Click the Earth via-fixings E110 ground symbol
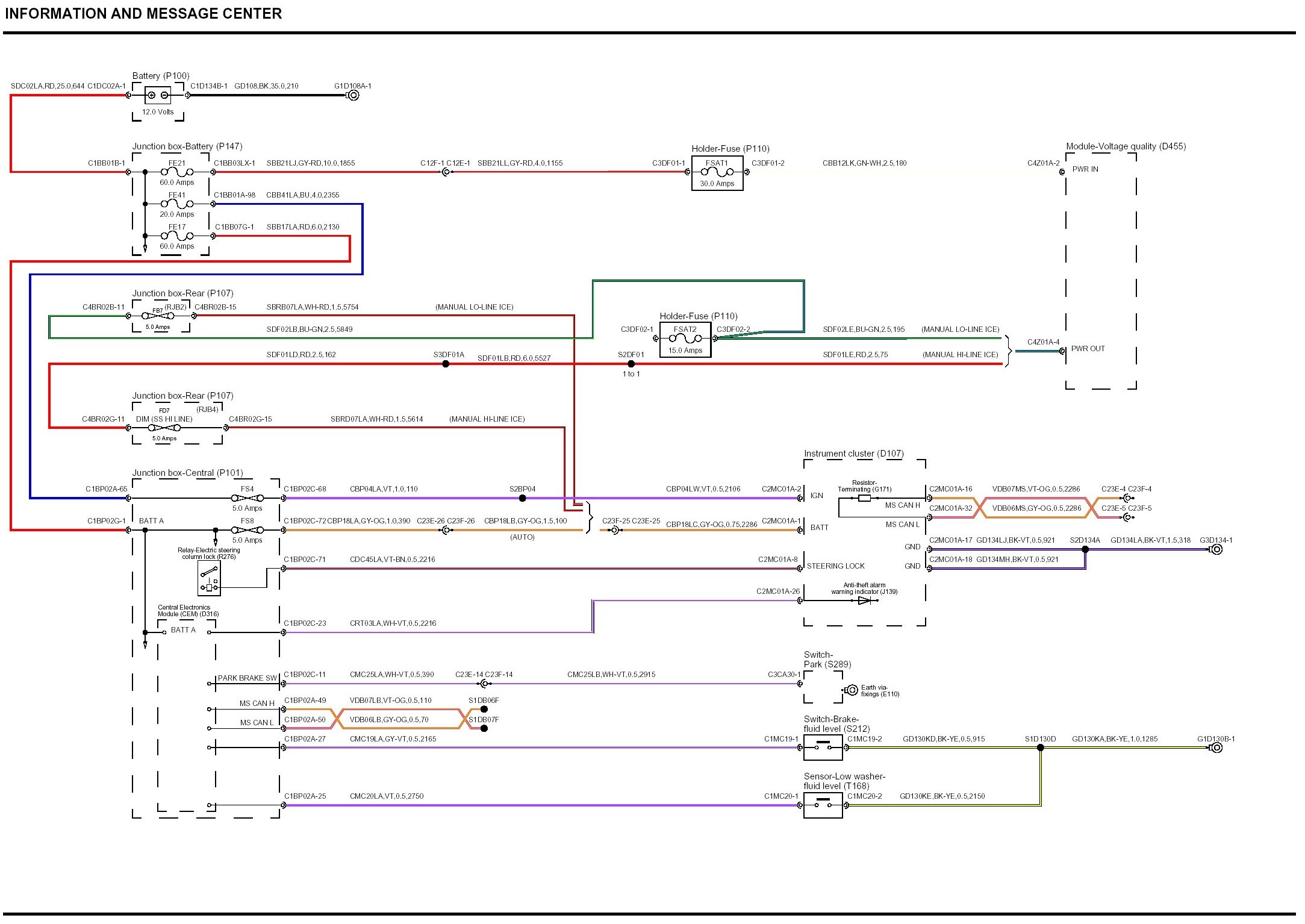 pos(851,690)
